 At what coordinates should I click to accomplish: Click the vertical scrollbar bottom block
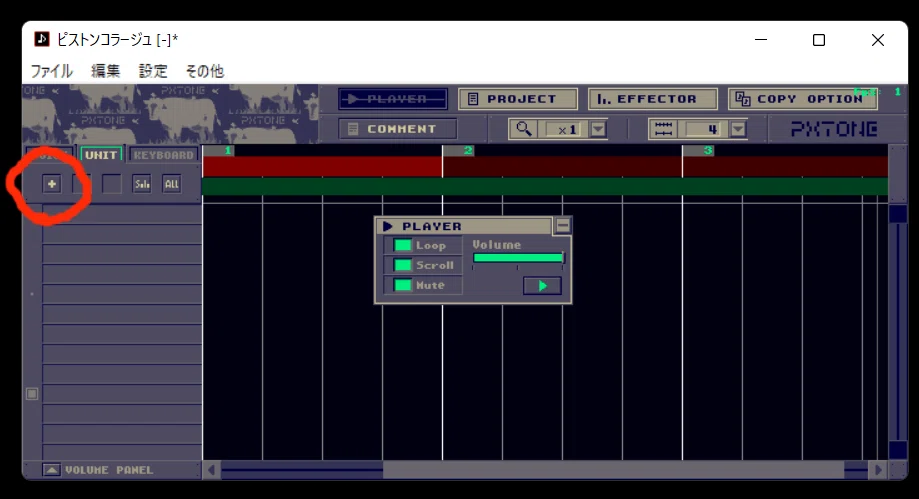coord(897,450)
